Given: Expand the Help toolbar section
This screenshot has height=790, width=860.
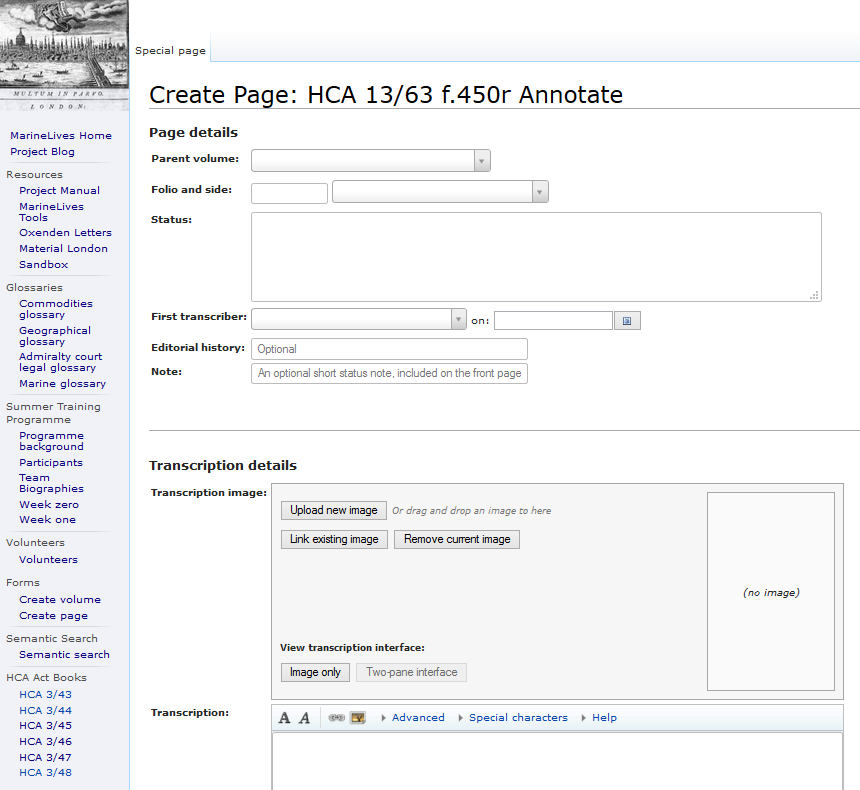Looking at the screenshot, I should click(603, 718).
